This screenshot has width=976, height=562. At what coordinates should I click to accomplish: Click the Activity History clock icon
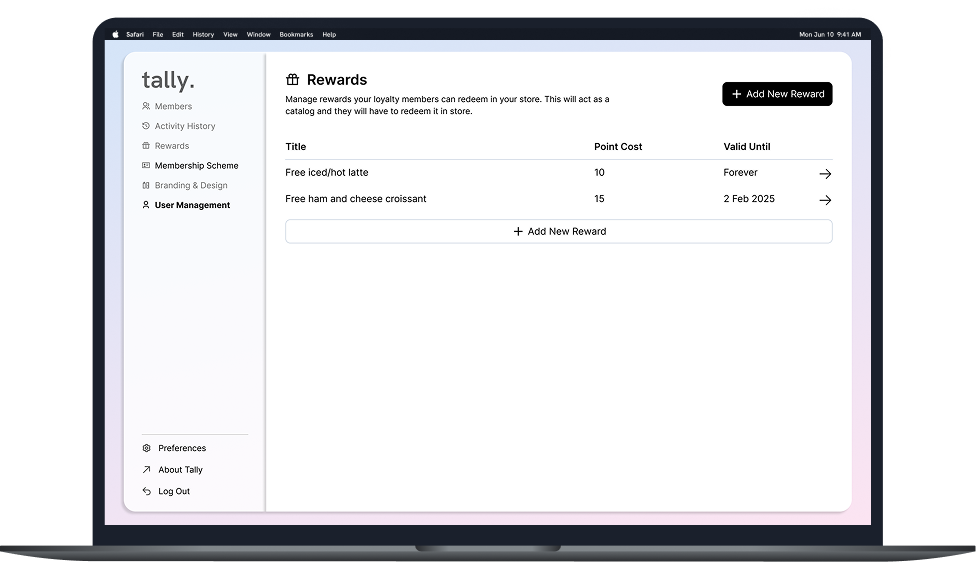coord(146,126)
